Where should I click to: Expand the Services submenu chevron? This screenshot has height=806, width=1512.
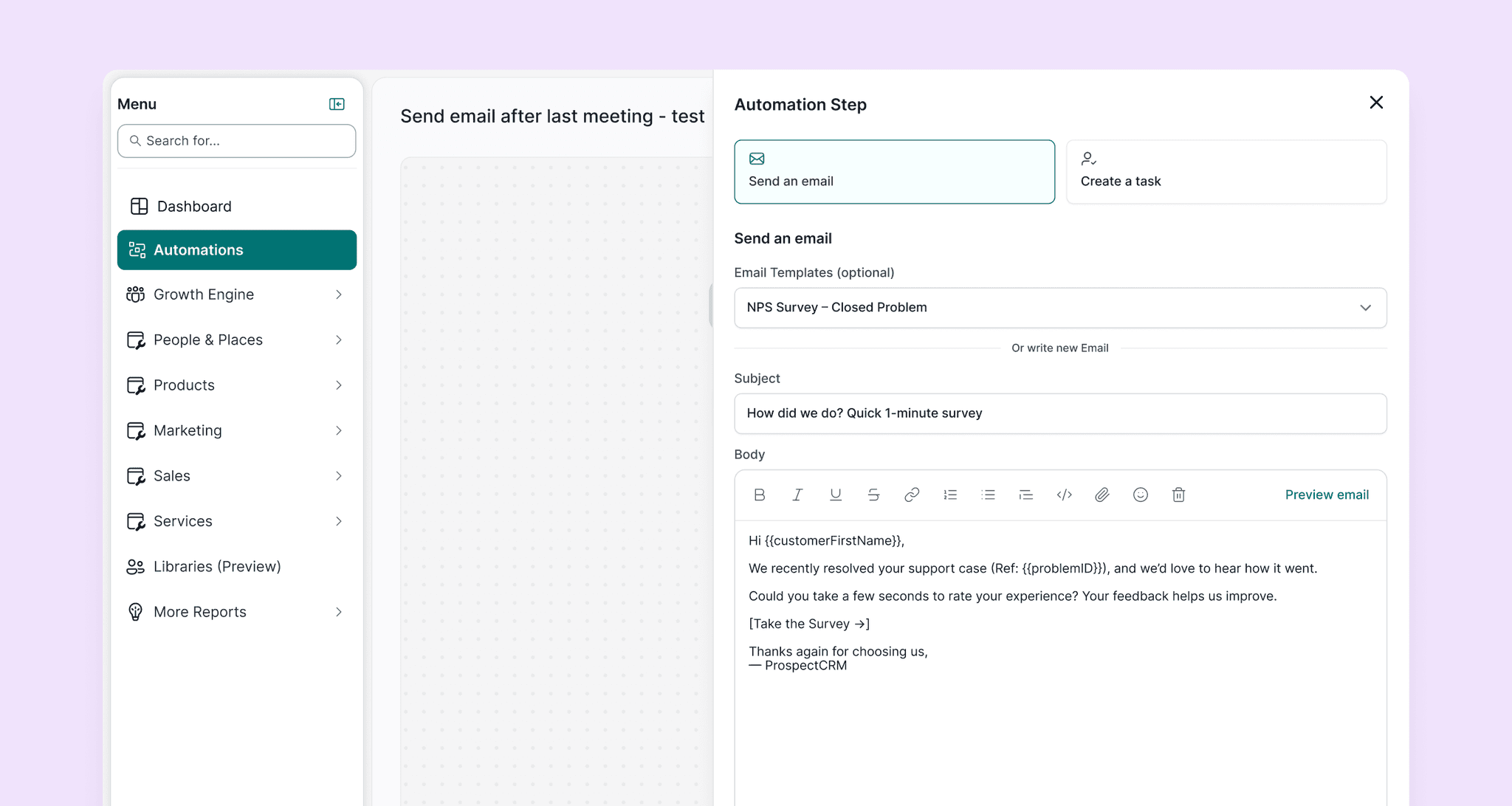pyautogui.click(x=339, y=522)
